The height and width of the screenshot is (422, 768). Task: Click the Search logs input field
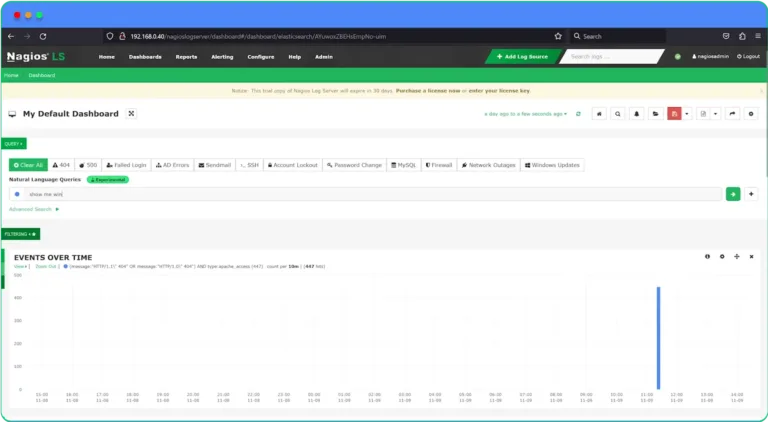point(611,56)
